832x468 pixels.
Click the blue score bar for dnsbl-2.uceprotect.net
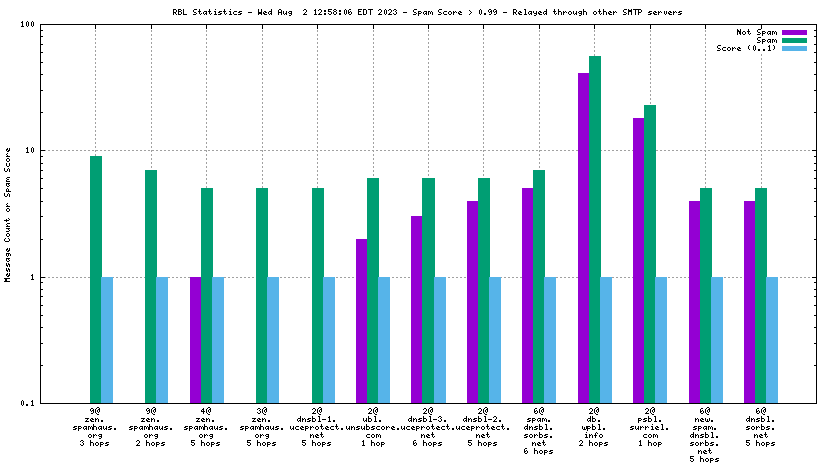[495, 340]
